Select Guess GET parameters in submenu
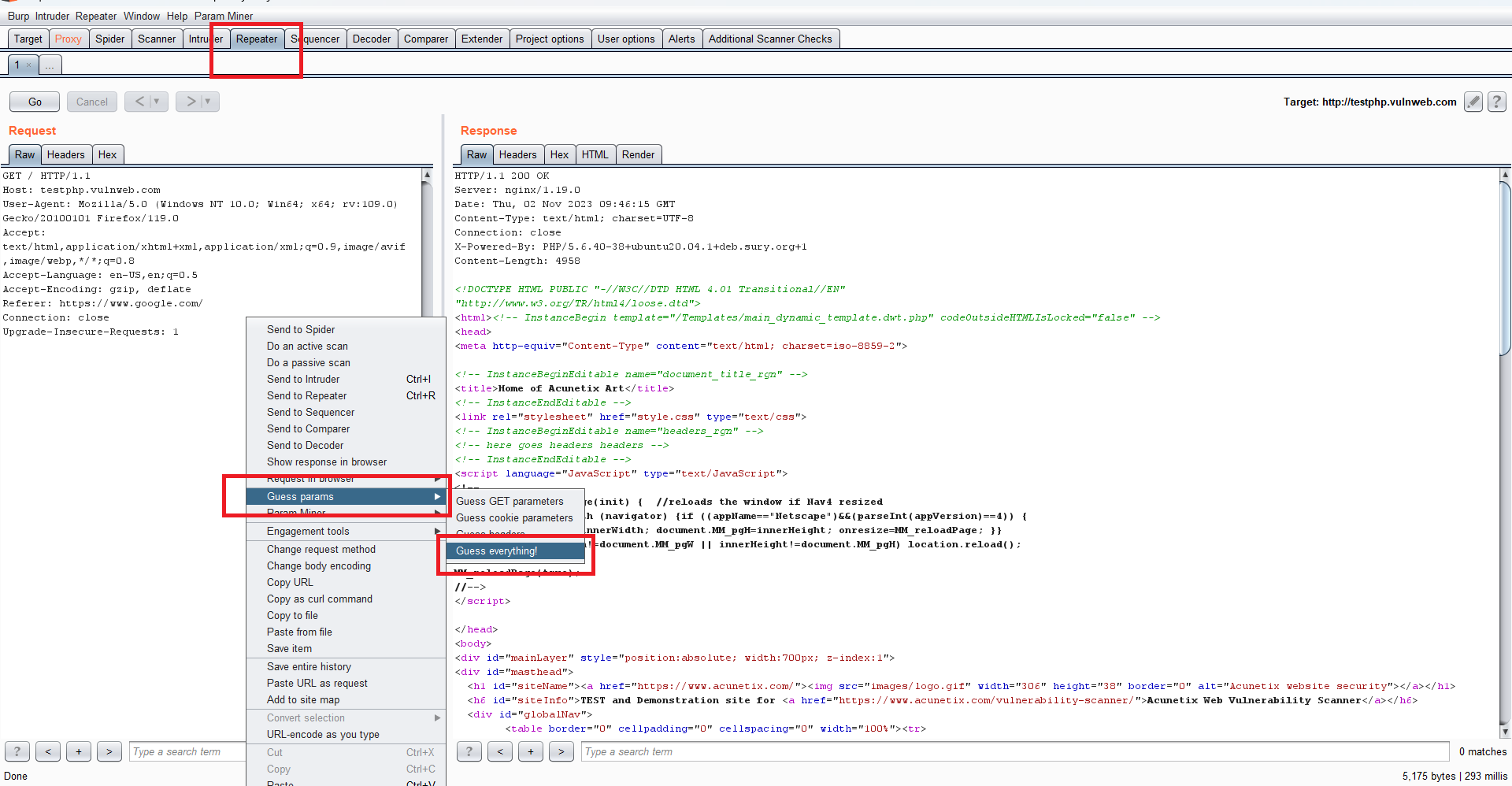This screenshot has height=786, width=1512. click(x=515, y=501)
